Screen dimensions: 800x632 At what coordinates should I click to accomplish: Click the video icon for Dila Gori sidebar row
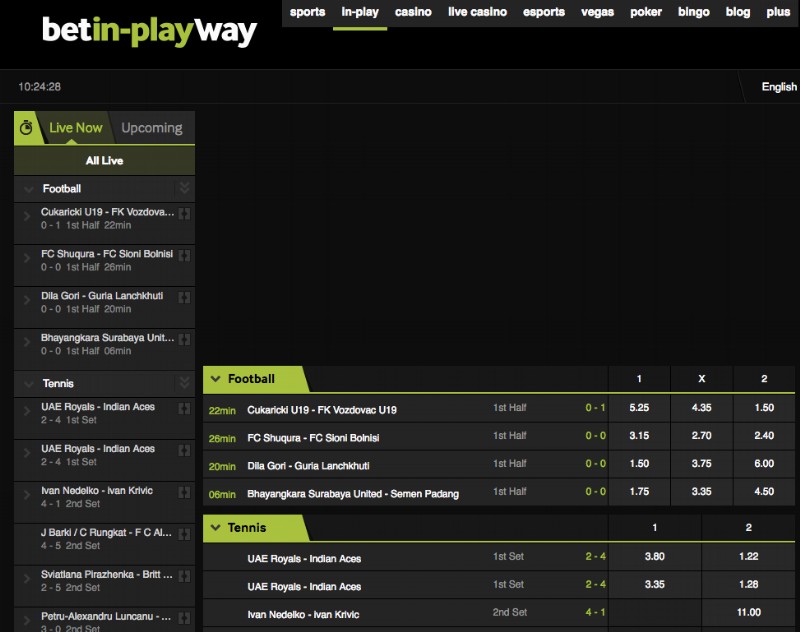[x=184, y=297]
